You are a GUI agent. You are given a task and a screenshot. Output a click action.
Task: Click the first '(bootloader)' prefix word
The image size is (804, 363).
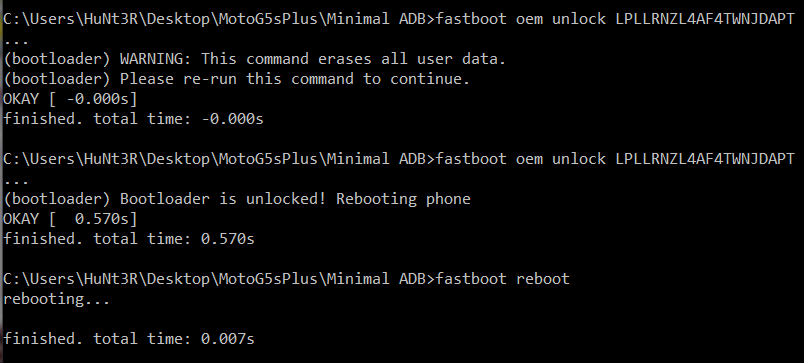click(x=56, y=59)
